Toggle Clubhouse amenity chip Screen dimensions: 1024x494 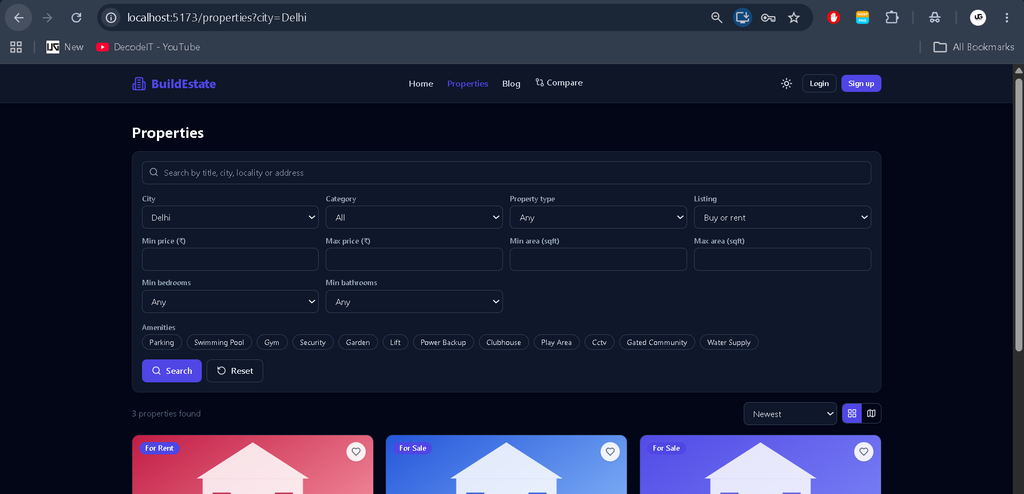tap(504, 342)
